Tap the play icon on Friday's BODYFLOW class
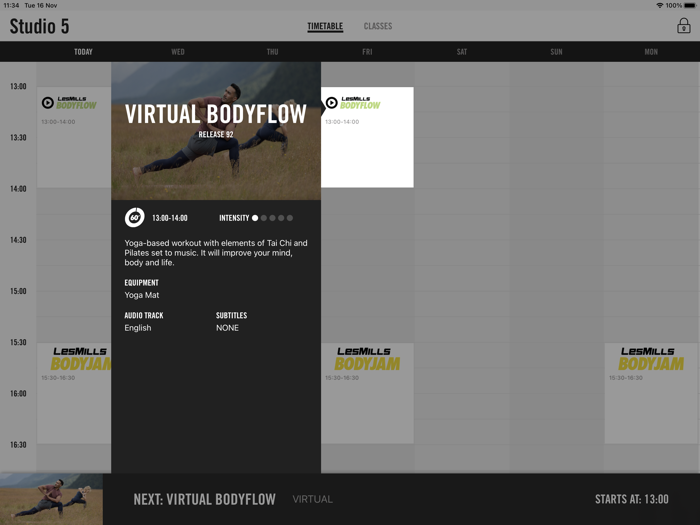 coord(331,103)
